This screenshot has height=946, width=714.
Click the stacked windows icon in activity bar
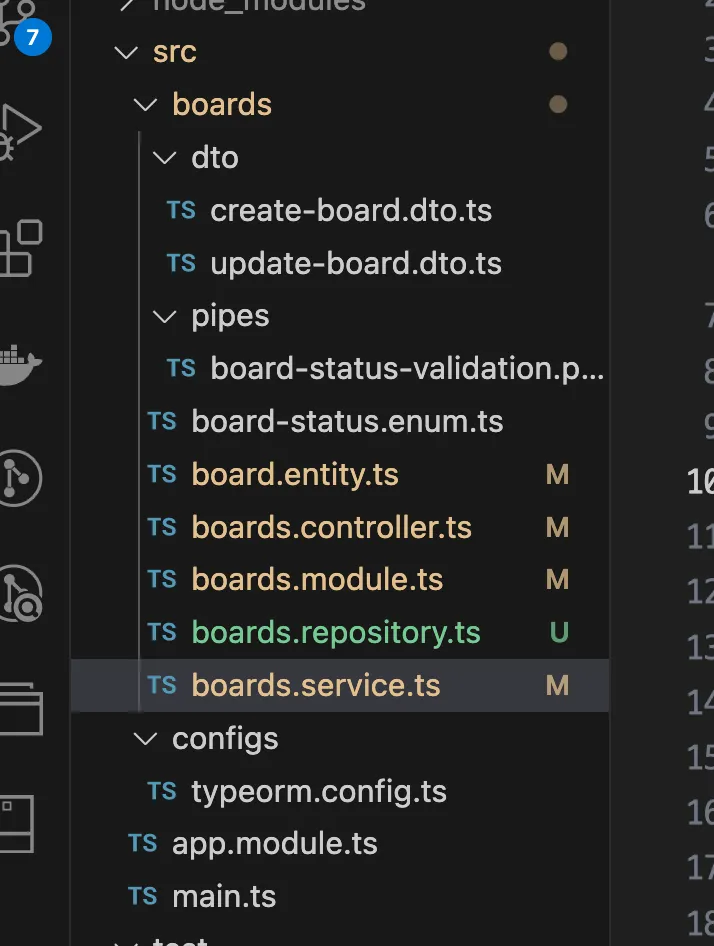pyautogui.click(x=20, y=705)
